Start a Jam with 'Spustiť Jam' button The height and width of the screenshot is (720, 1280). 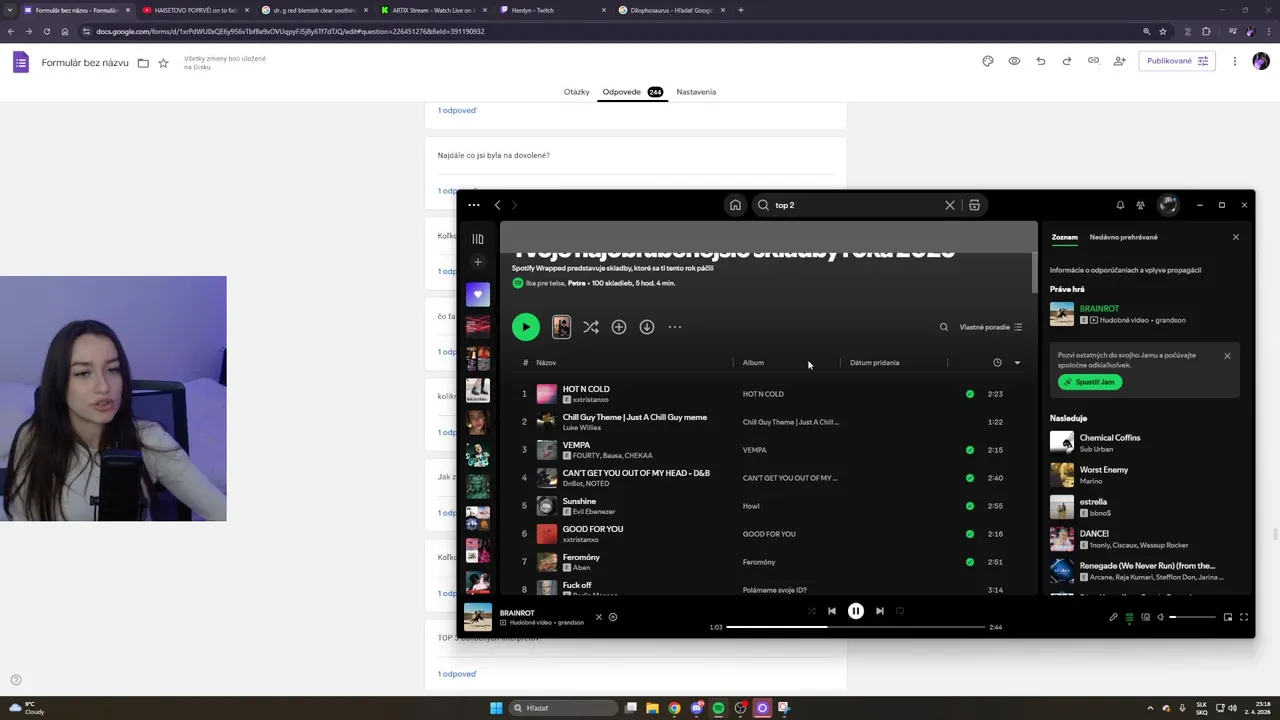pos(1090,382)
